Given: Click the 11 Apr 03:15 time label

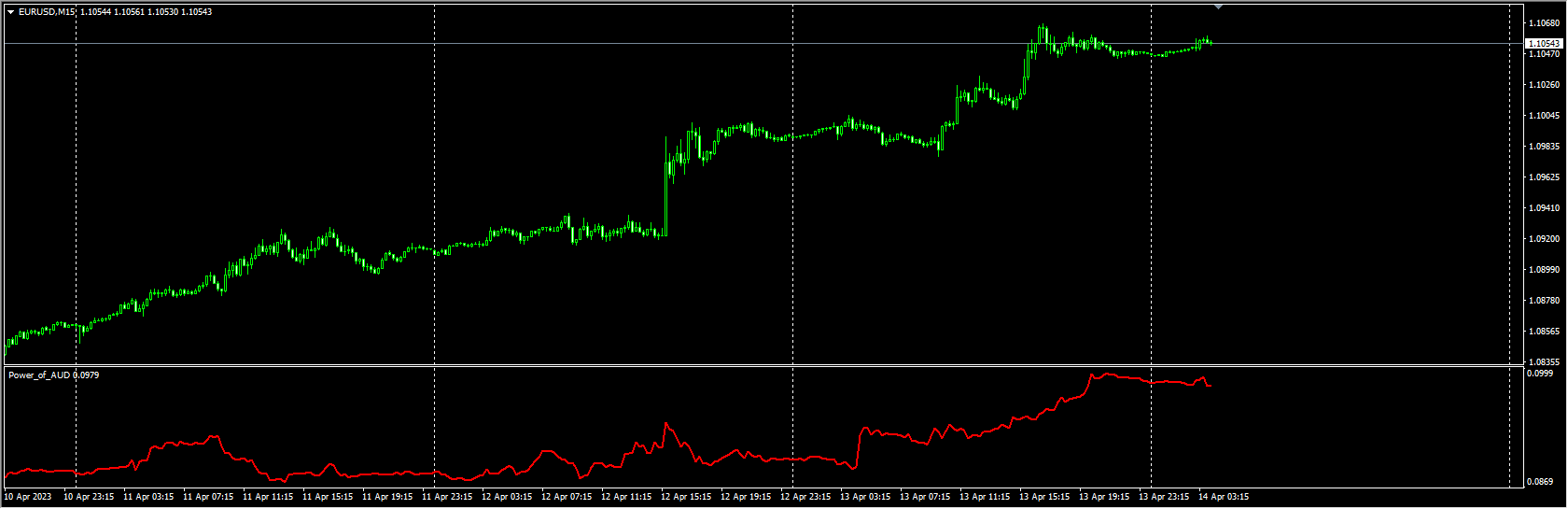Looking at the screenshot, I should (148, 497).
